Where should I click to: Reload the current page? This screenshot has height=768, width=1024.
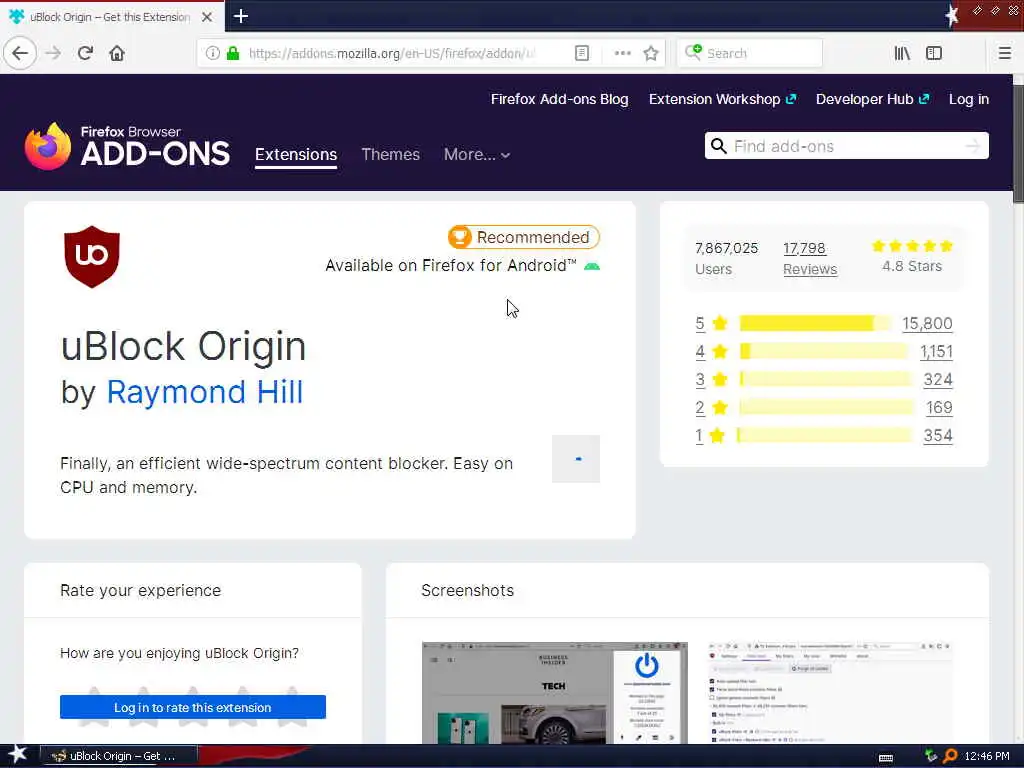pyautogui.click(x=85, y=53)
